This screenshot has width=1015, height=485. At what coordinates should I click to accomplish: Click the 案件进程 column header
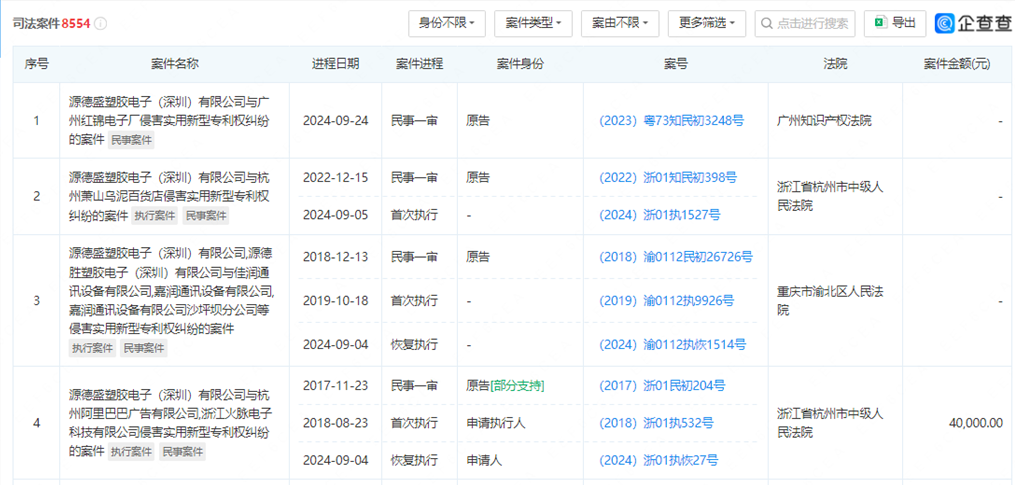pyautogui.click(x=419, y=64)
